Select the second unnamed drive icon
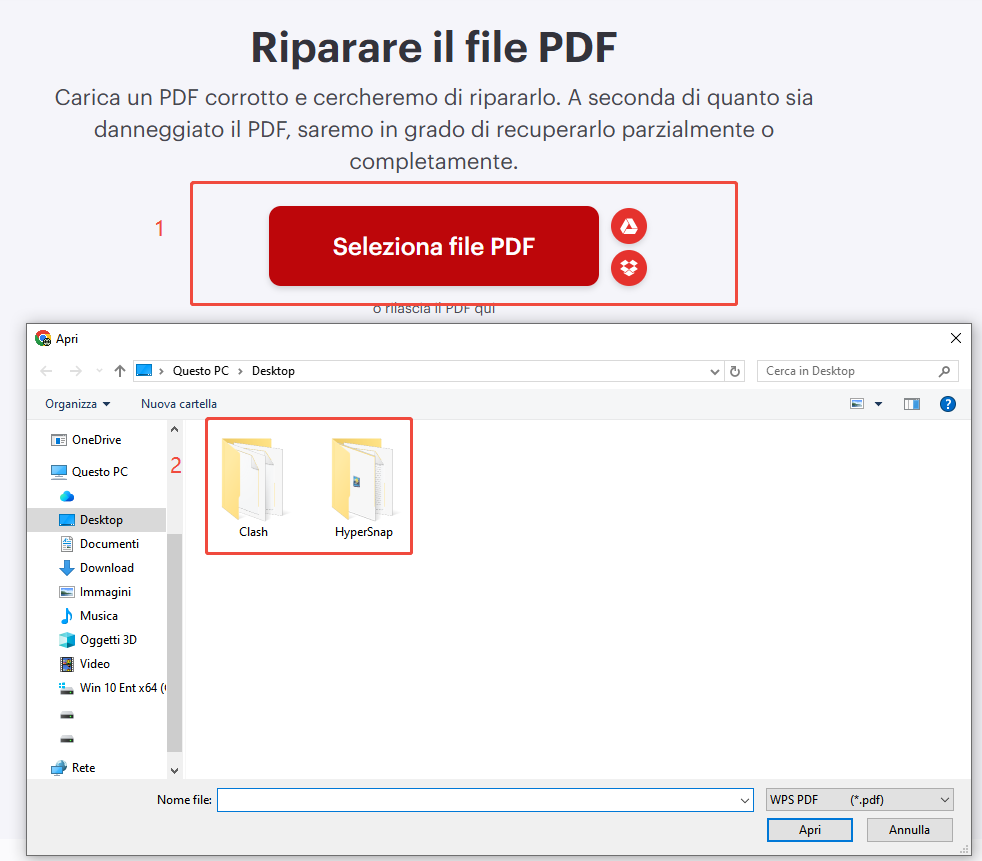982x861 pixels. [x=67, y=739]
